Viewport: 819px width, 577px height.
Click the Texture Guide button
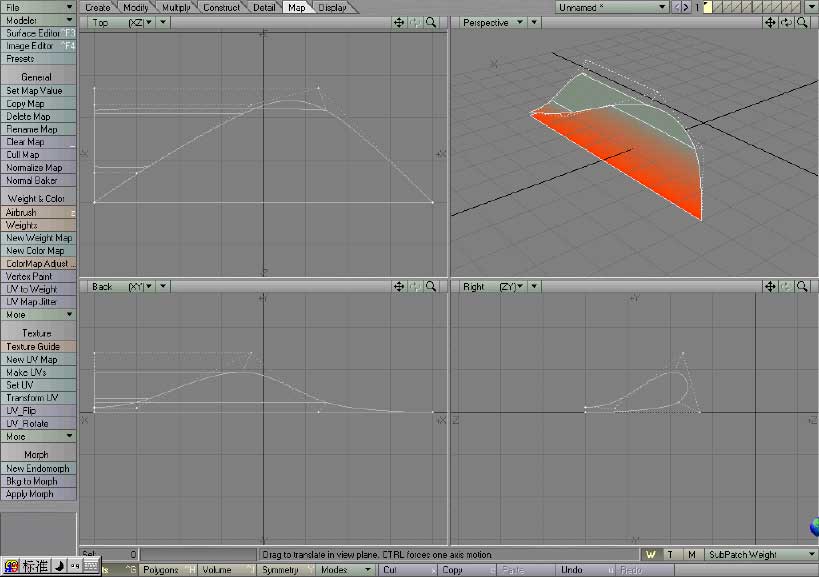tap(39, 346)
